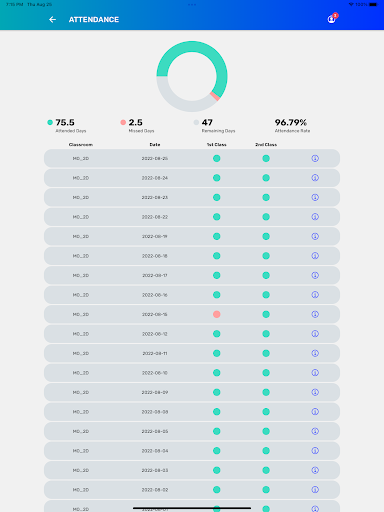Viewport: 384px width, 512px height.
Task: Open info icon for 2022-08-10 row
Action: click(x=315, y=373)
